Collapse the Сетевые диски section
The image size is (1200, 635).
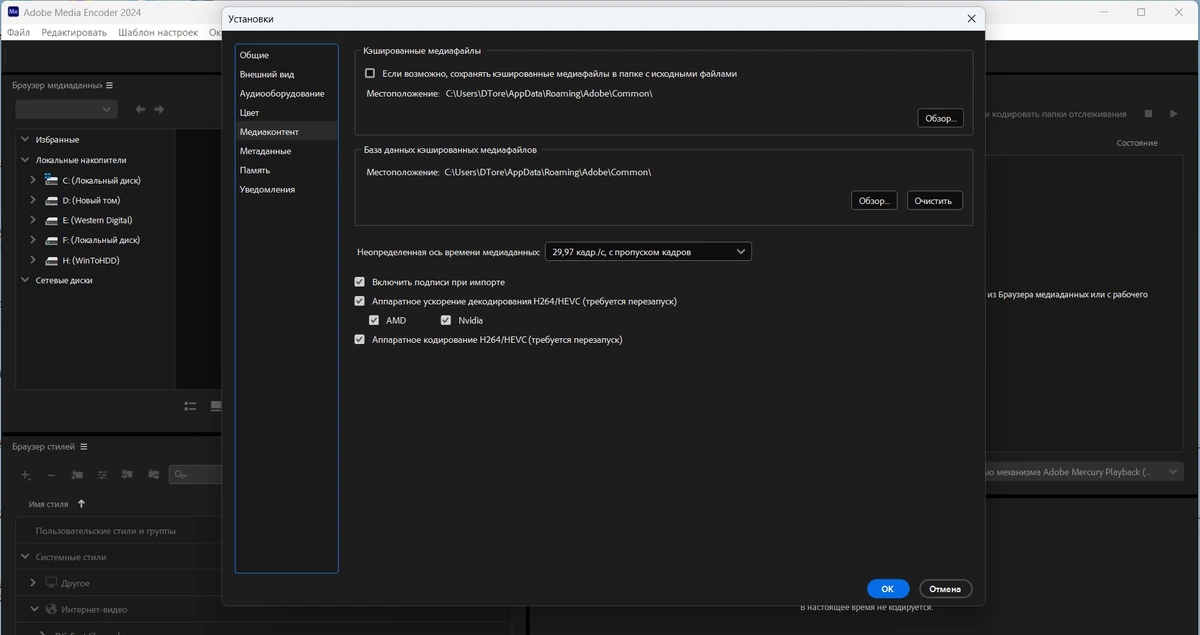25,280
